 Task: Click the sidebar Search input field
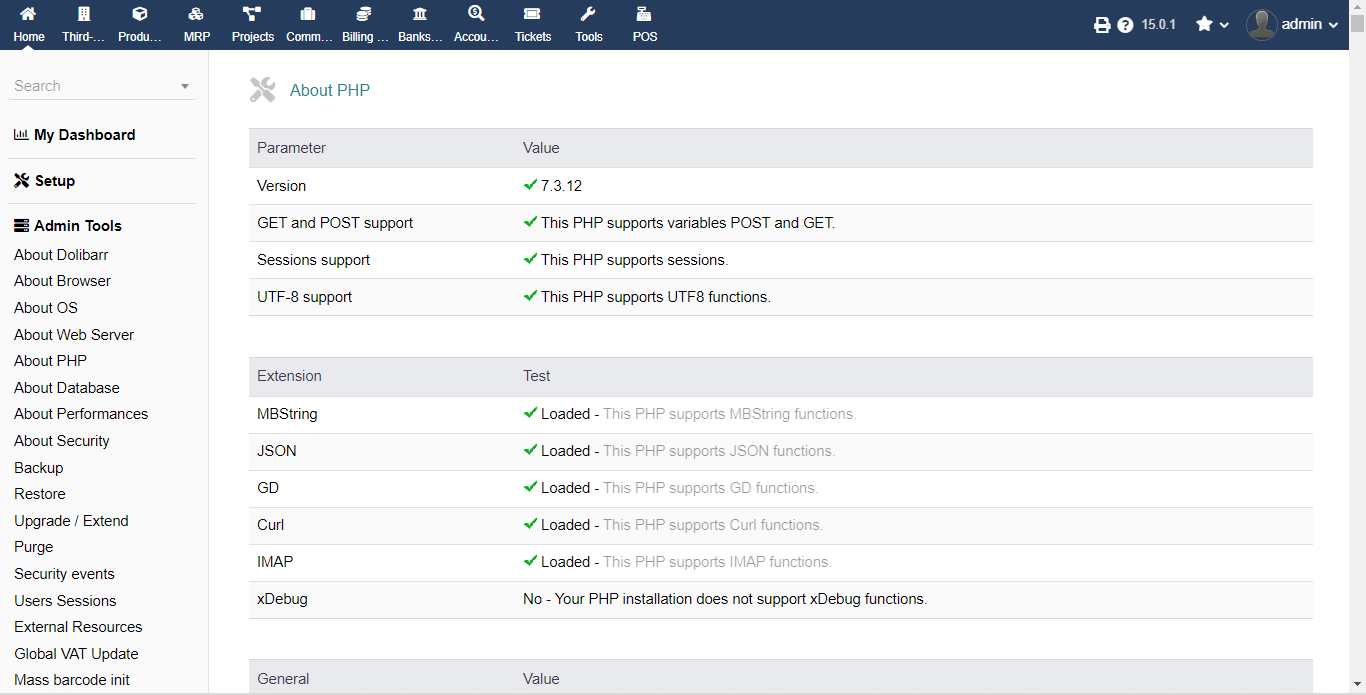(x=92, y=87)
